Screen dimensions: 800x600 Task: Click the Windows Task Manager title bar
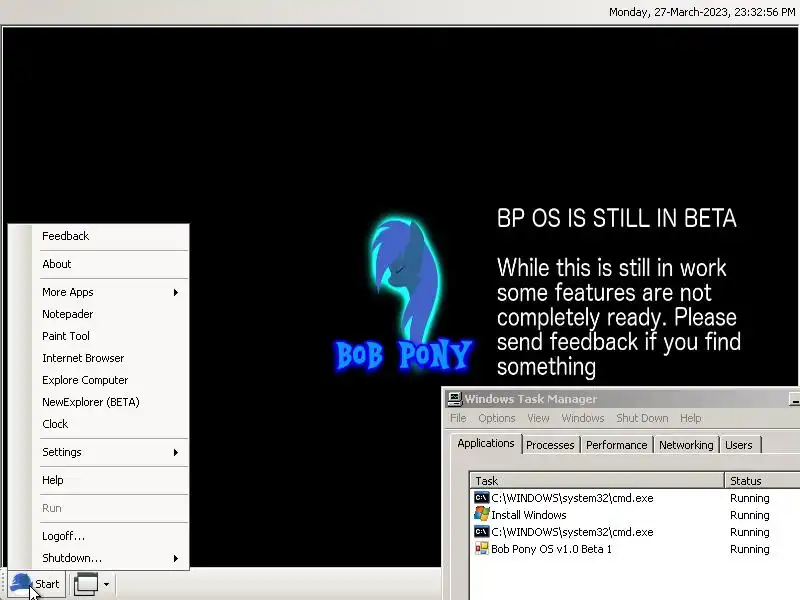click(x=621, y=399)
